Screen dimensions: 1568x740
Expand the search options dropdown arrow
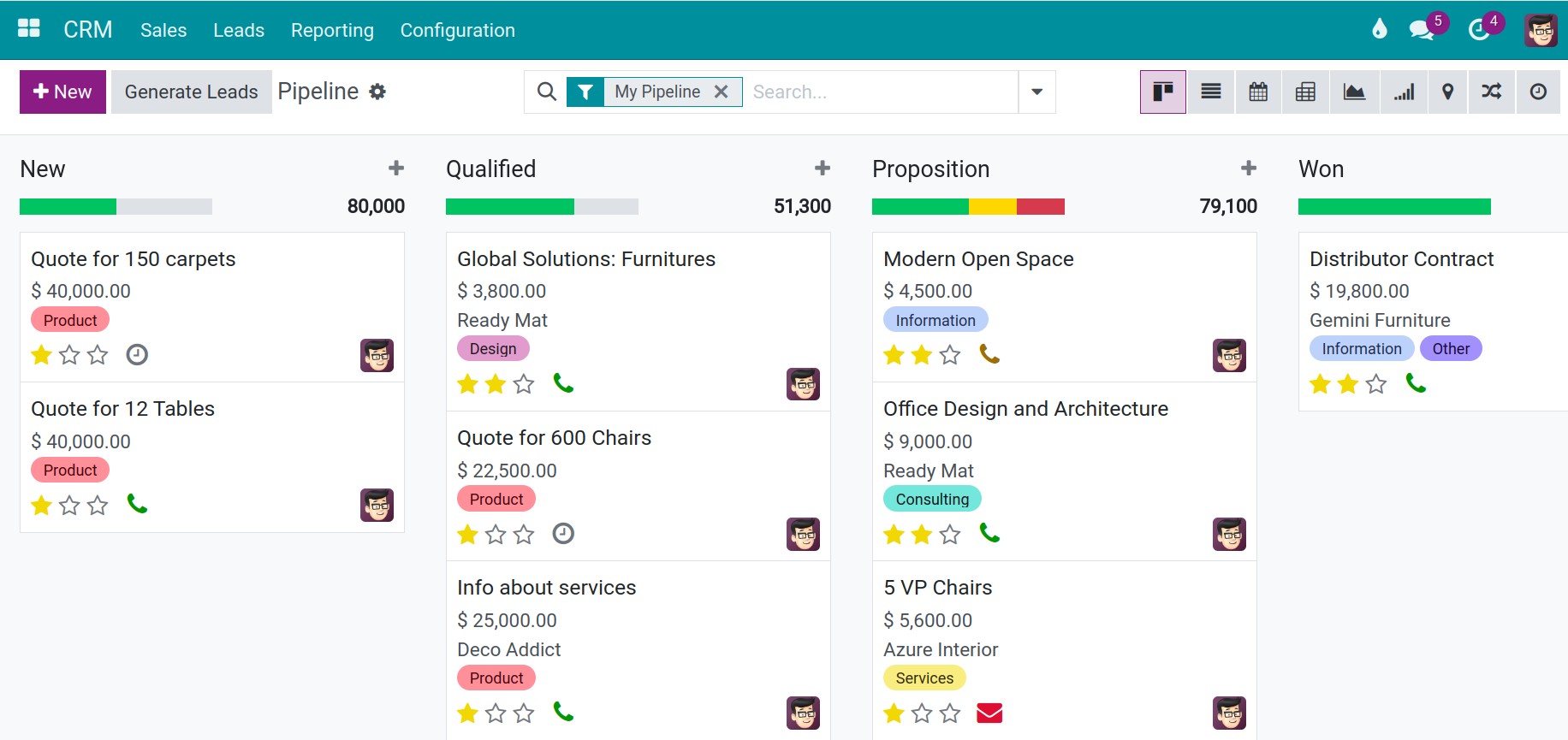1036,92
